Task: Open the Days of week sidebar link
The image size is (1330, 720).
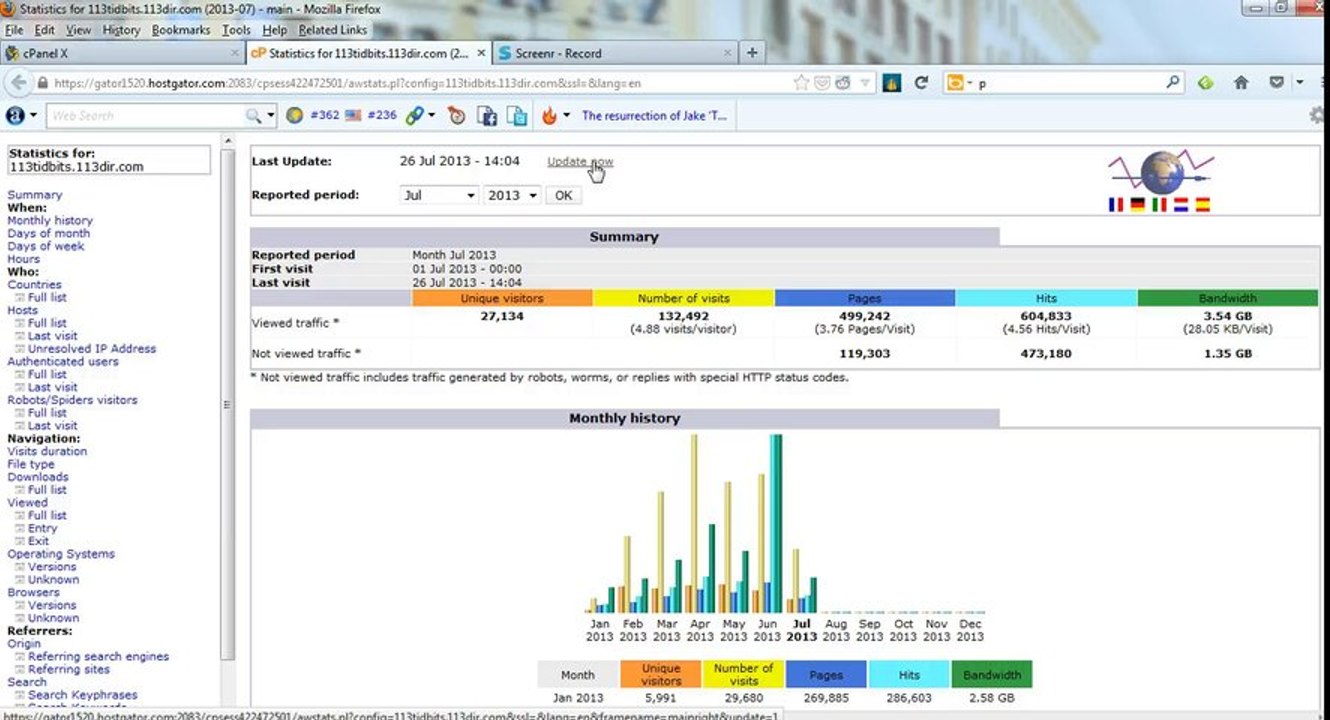Action: [46, 246]
